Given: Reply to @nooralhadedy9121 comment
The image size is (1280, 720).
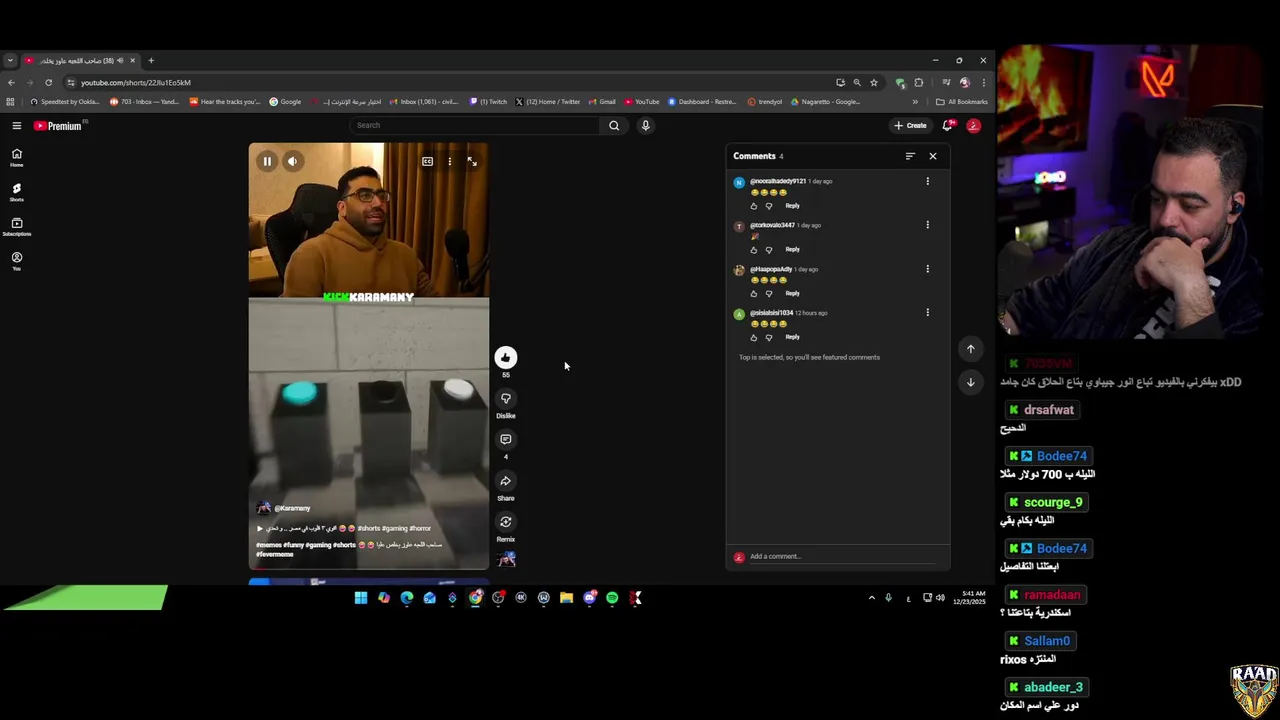Looking at the screenshot, I should tap(792, 205).
